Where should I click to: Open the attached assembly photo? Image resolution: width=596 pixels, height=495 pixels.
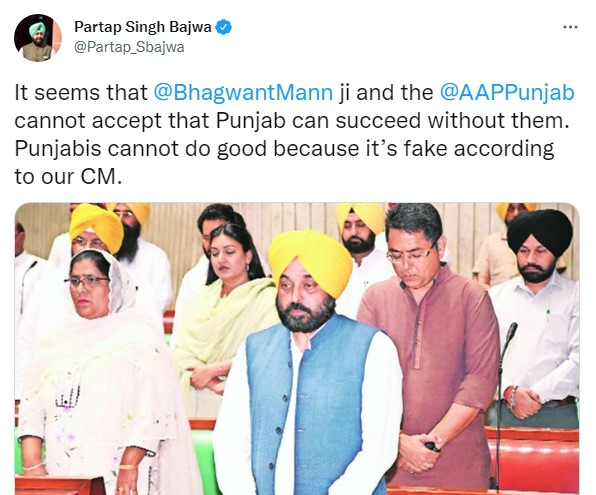click(297, 349)
